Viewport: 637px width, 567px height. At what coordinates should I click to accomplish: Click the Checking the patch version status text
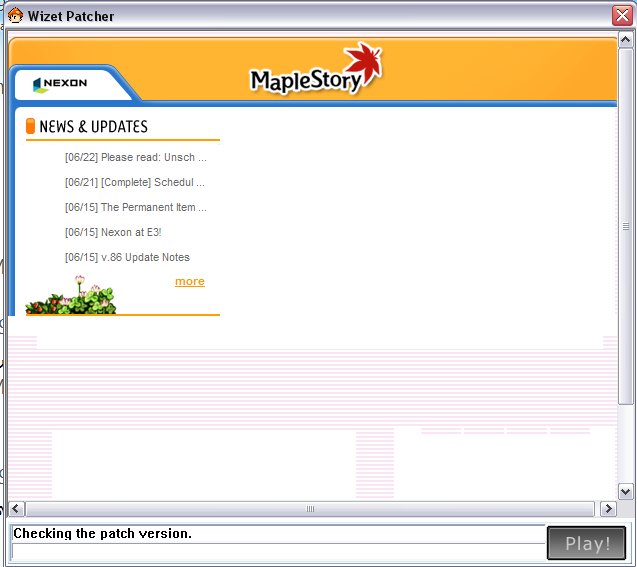102,533
